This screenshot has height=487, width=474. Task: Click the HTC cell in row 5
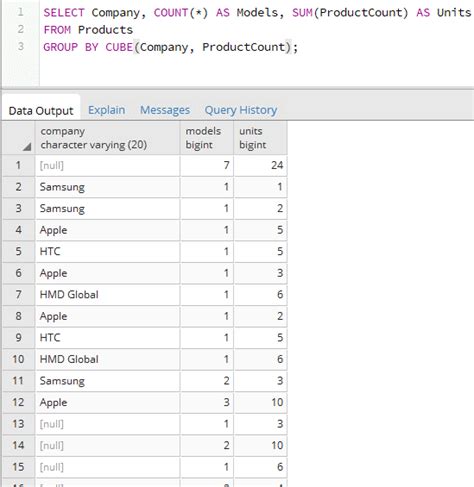(x=107, y=251)
